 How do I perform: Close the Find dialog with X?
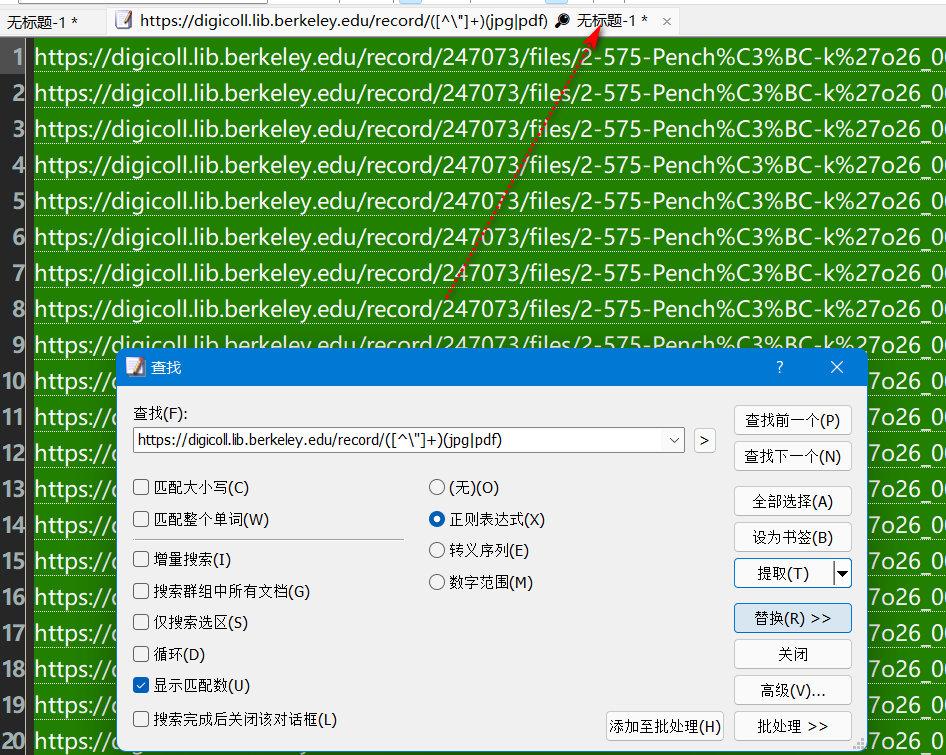pyautogui.click(x=837, y=368)
